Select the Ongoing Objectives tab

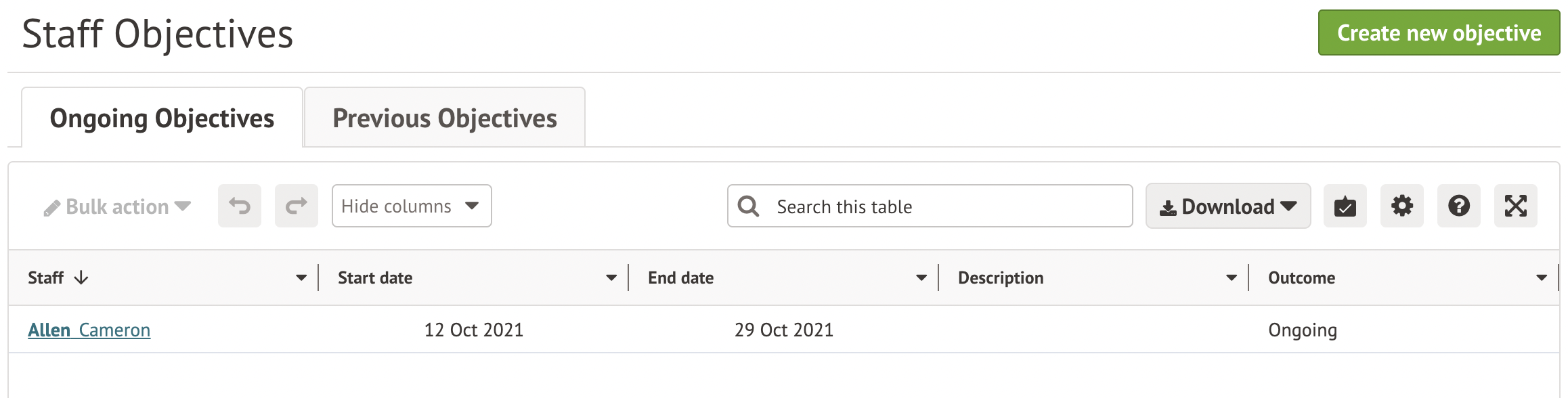point(162,118)
